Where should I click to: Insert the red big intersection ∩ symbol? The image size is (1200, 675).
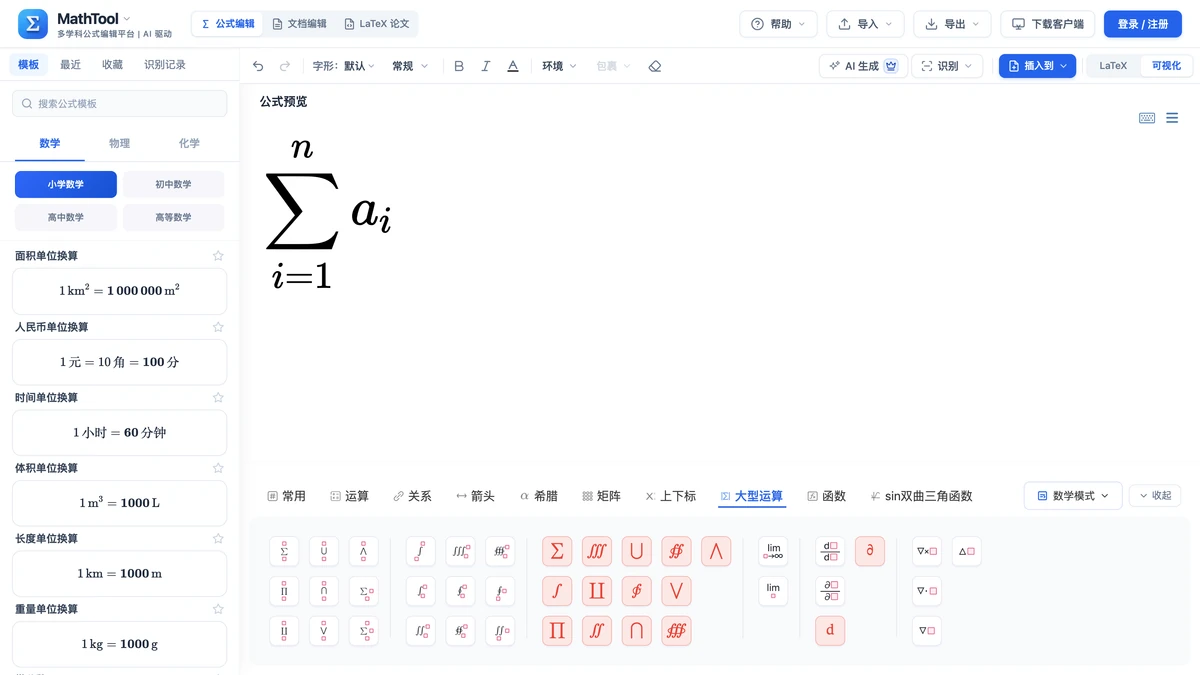(636, 631)
